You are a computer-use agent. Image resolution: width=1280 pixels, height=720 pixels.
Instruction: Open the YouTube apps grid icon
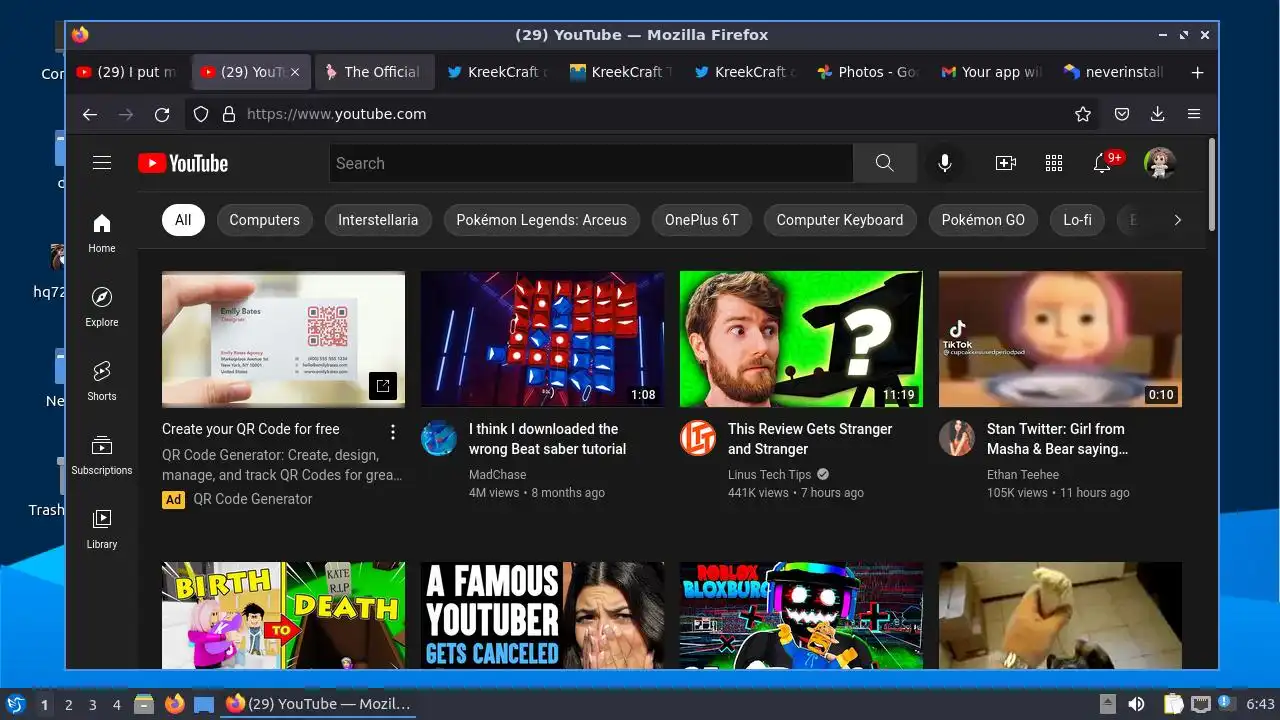click(x=1054, y=163)
